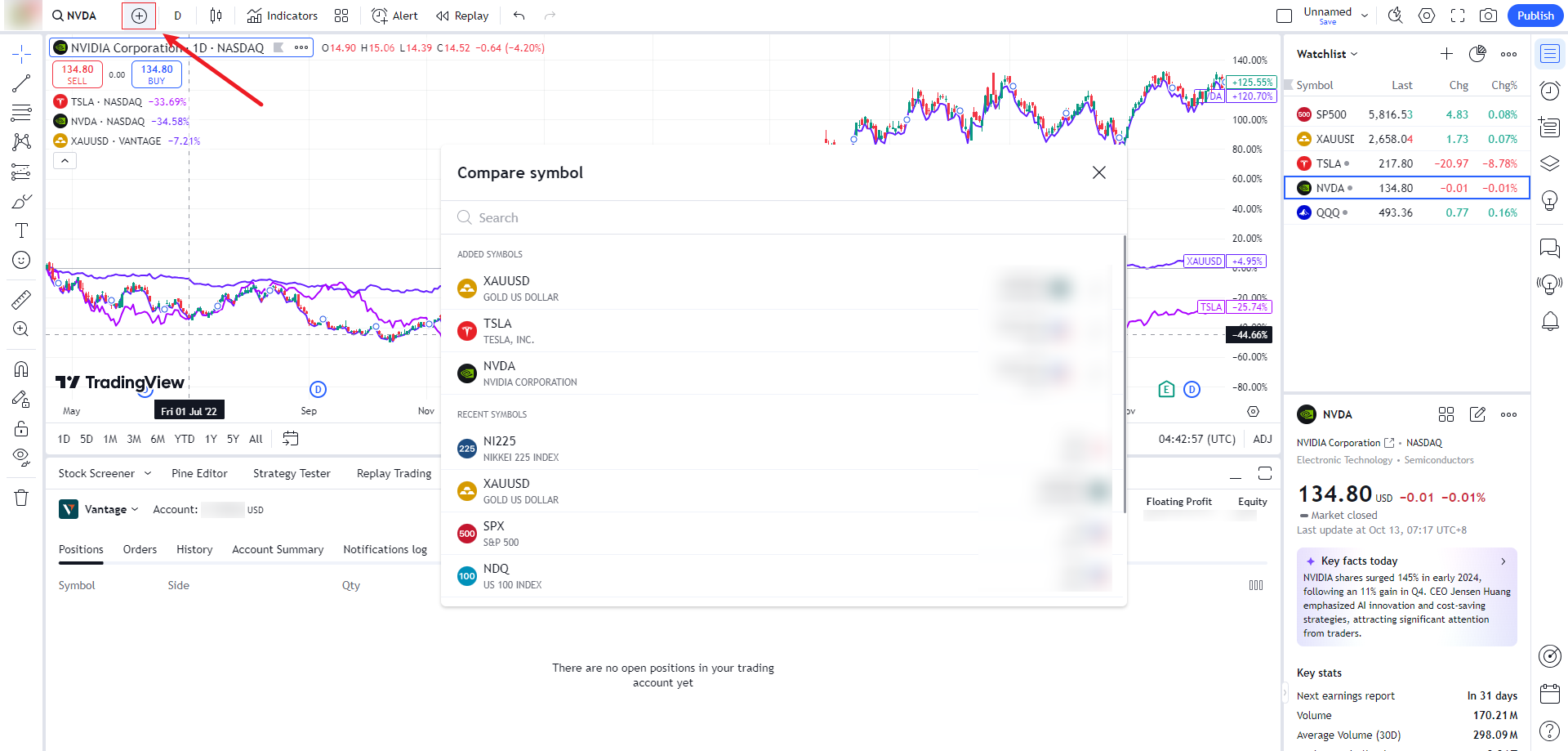Take a chart snapshot with camera icon
The width and height of the screenshot is (1568, 751).
coord(1488,16)
